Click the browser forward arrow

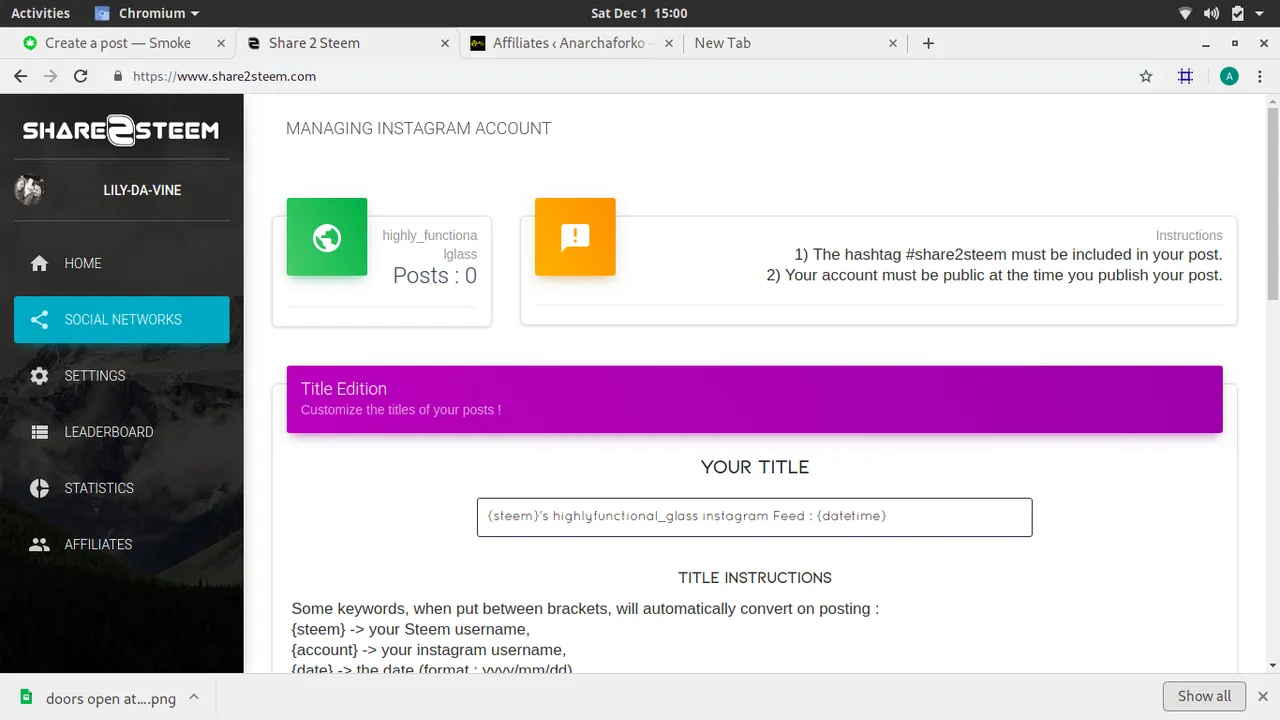click(x=50, y=76)
